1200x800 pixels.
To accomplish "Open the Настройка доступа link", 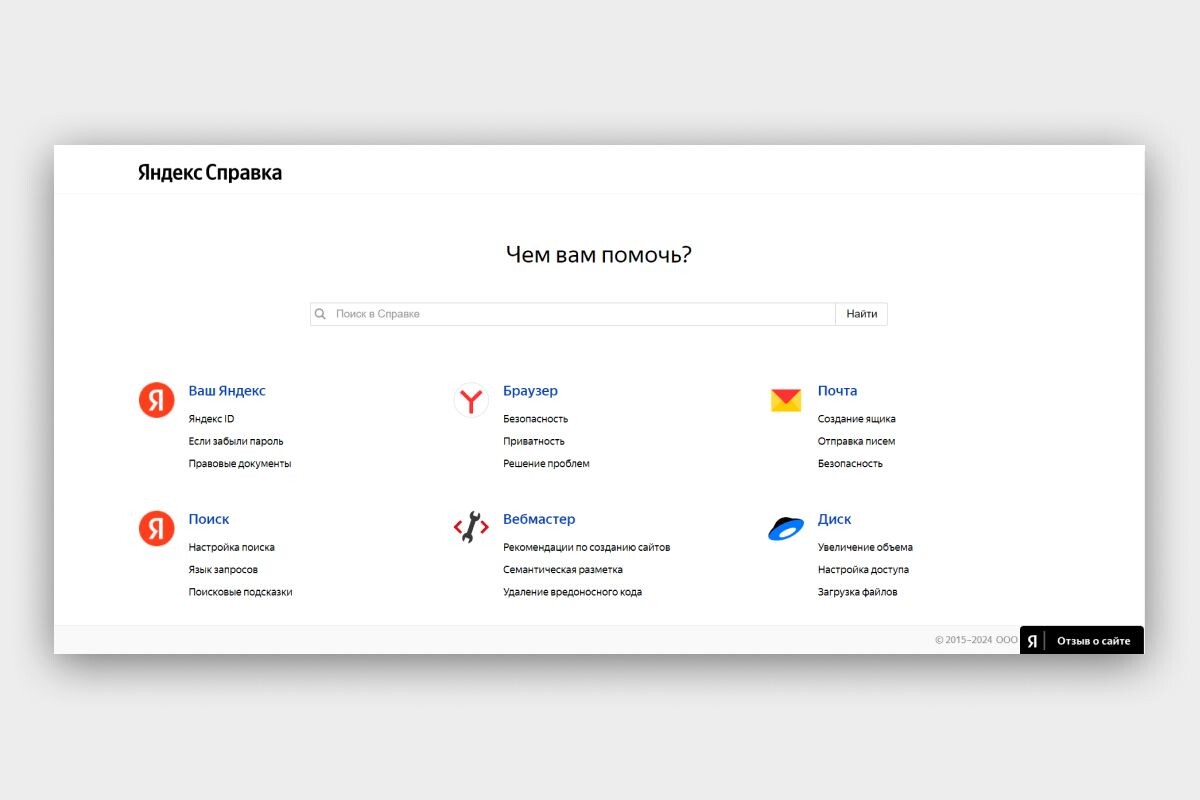I will click(863, 570).
